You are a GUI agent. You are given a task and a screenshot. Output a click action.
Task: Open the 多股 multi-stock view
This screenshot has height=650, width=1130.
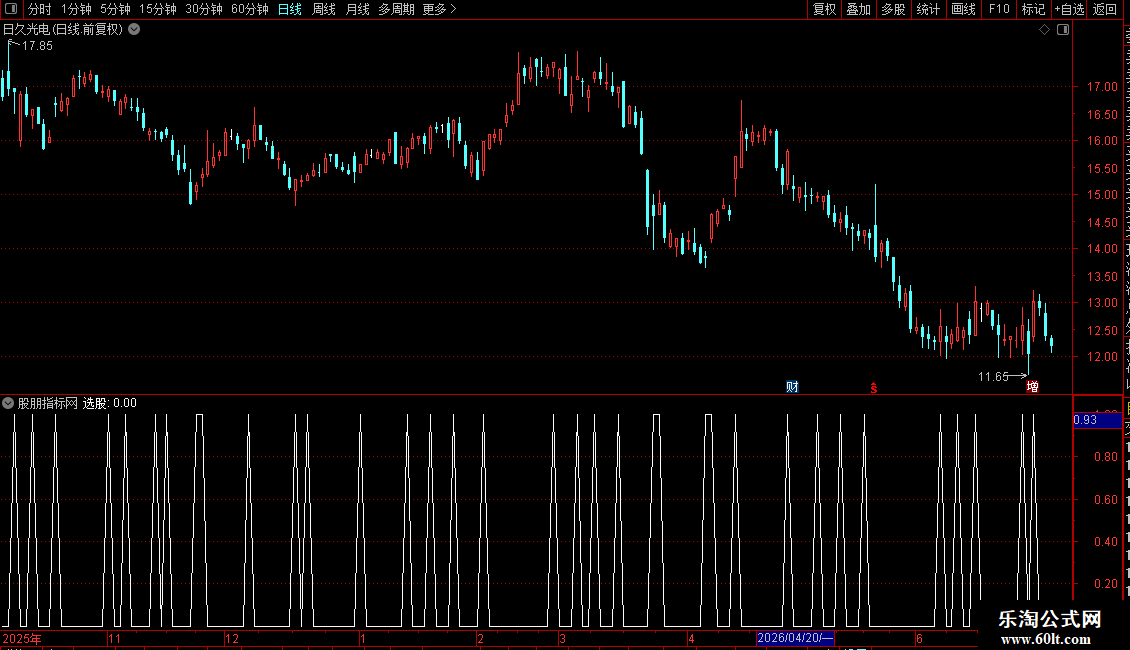pos(894,9)
